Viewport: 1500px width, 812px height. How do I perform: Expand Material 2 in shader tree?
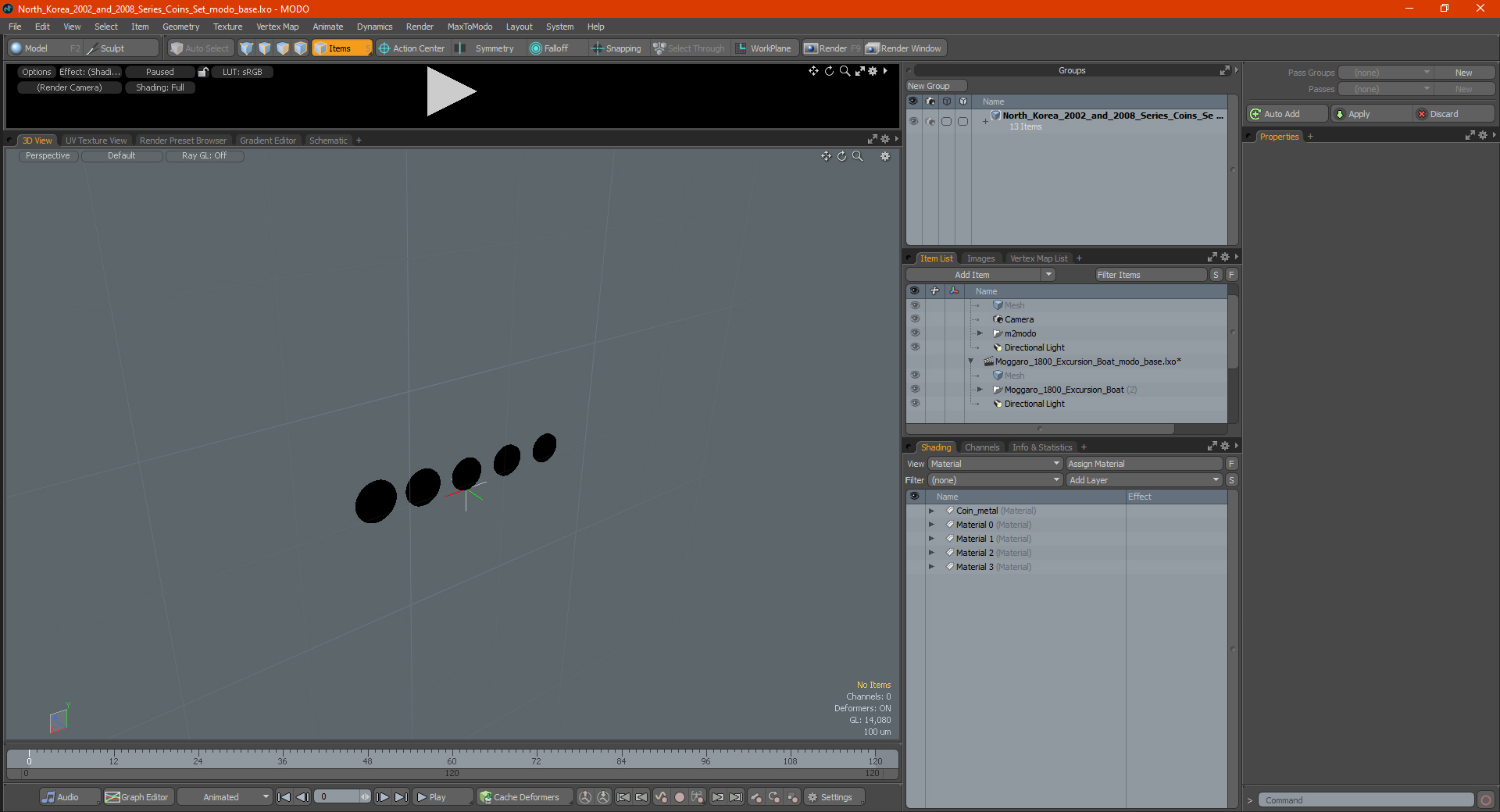click(x=931, y=553)
